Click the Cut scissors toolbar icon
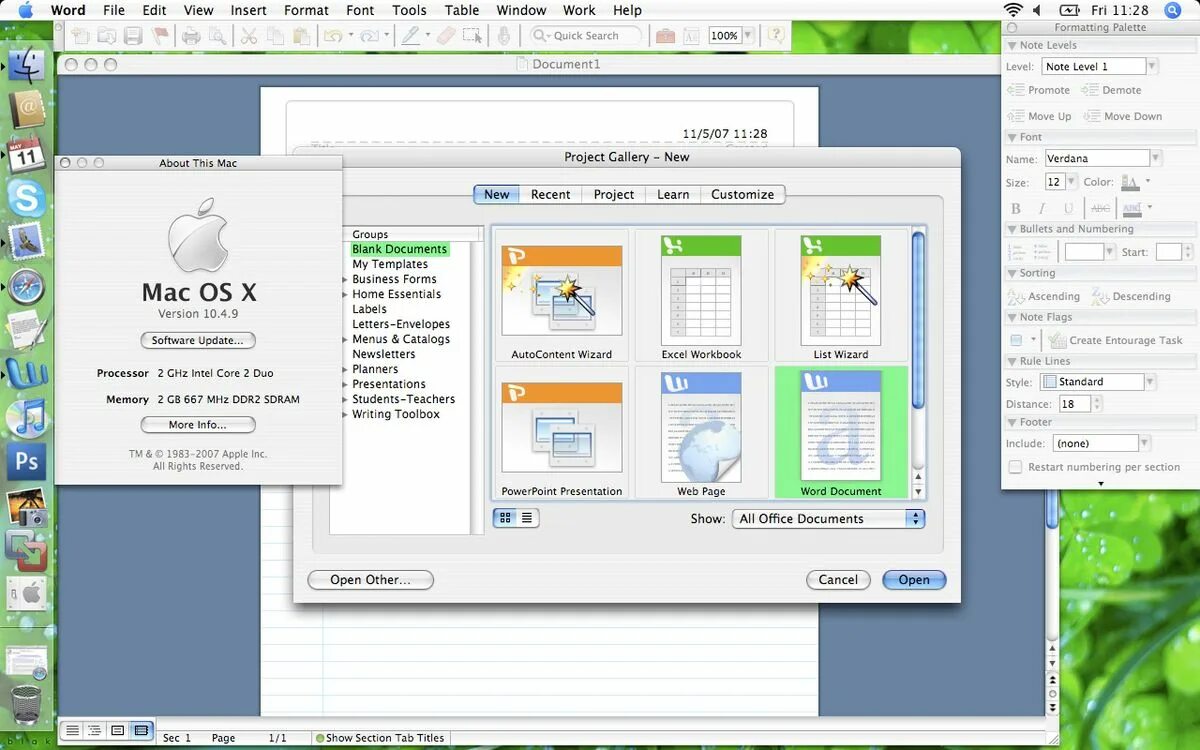Image resolution: width=1200 pixels, height=750 pixels. pos(248,36)
